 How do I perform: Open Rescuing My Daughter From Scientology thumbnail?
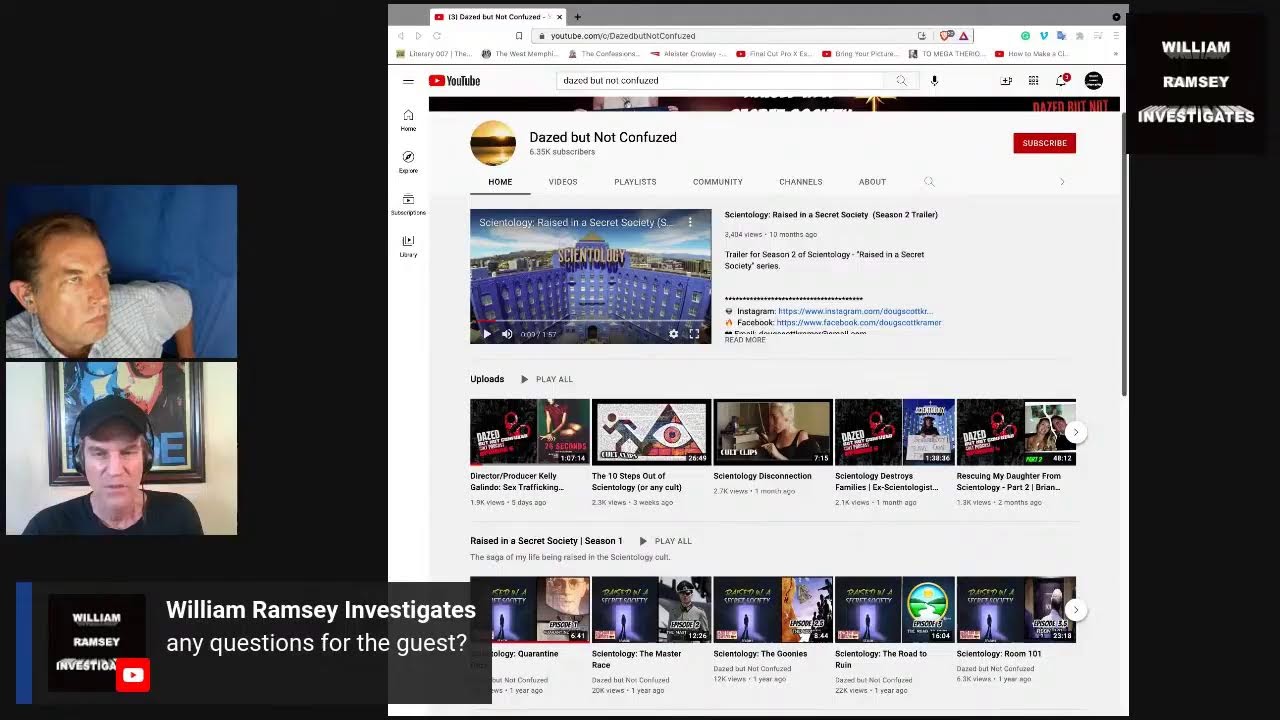[1016, 432]
